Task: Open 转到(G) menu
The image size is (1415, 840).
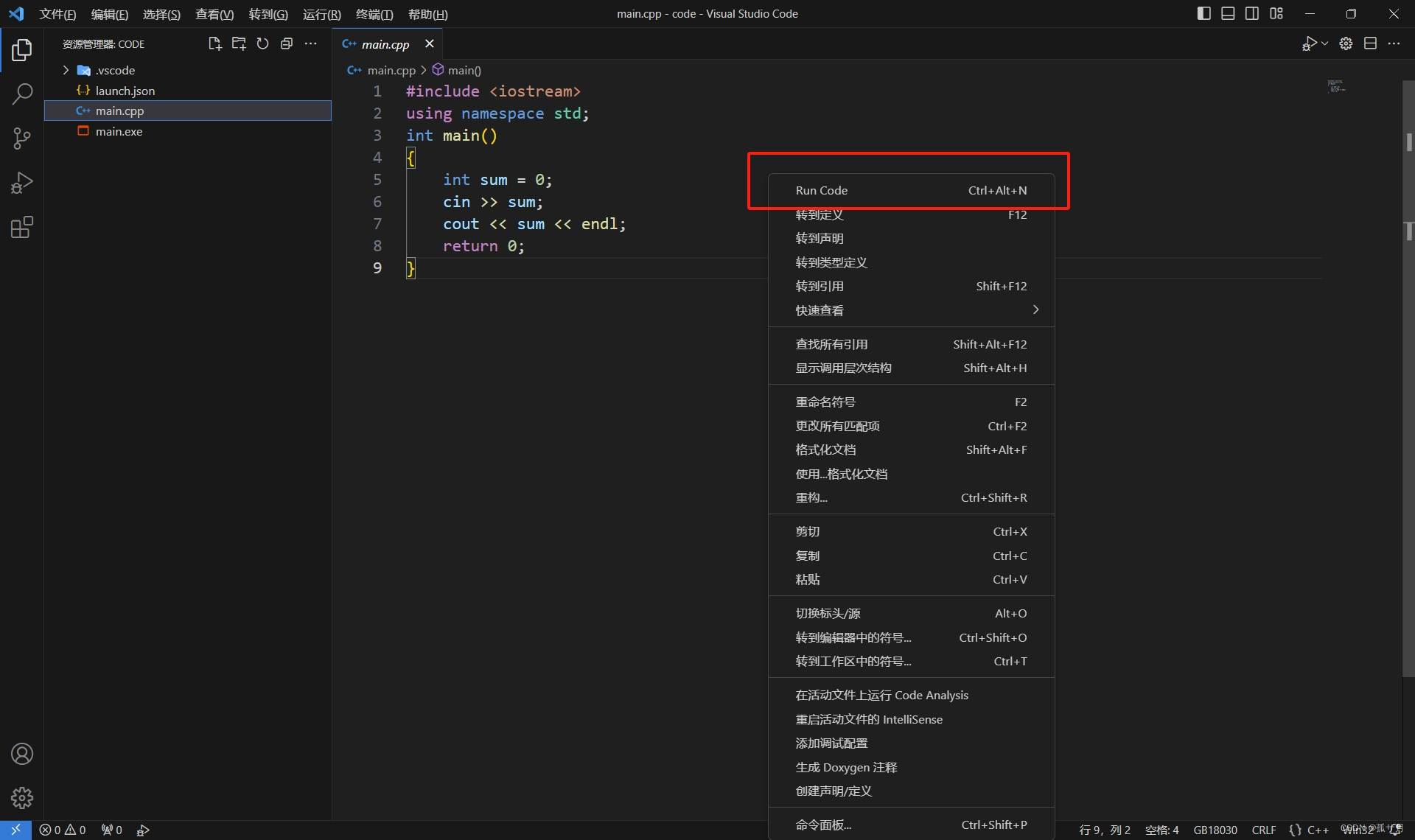Action: [268, 14]
